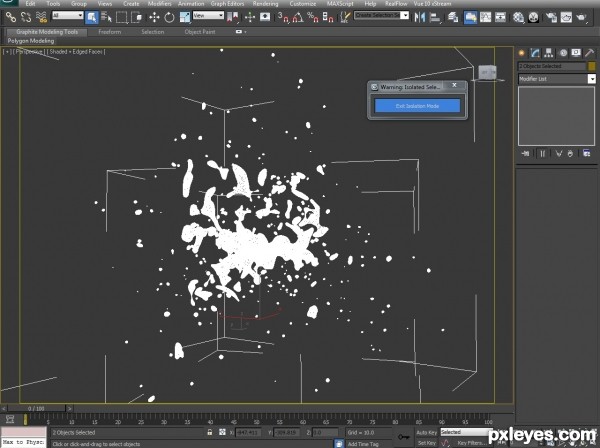The image size is (600, 448).
Task: Open the Manage Layers dialog
Action: 453,17
